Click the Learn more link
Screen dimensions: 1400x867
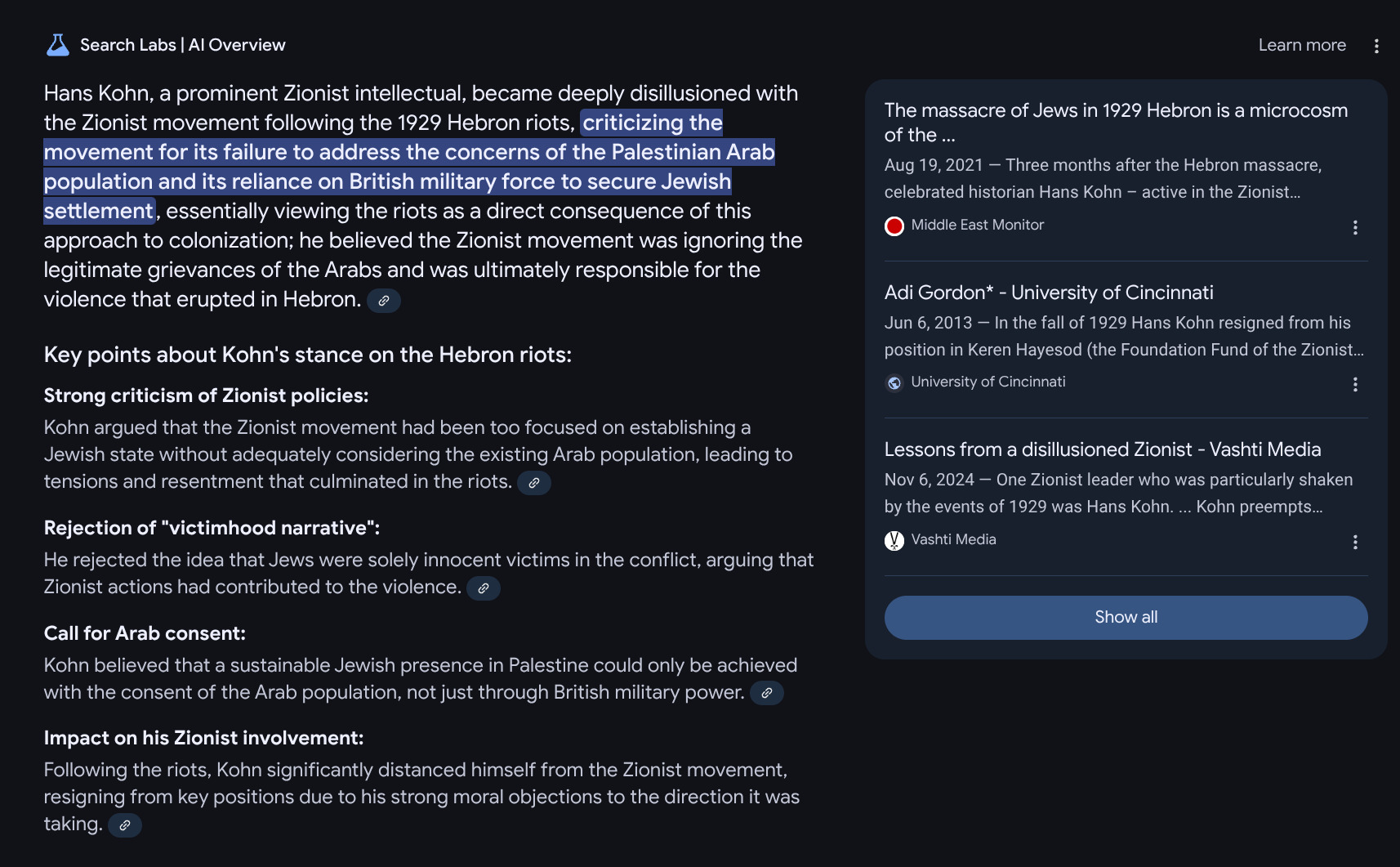coord(1301,45)
